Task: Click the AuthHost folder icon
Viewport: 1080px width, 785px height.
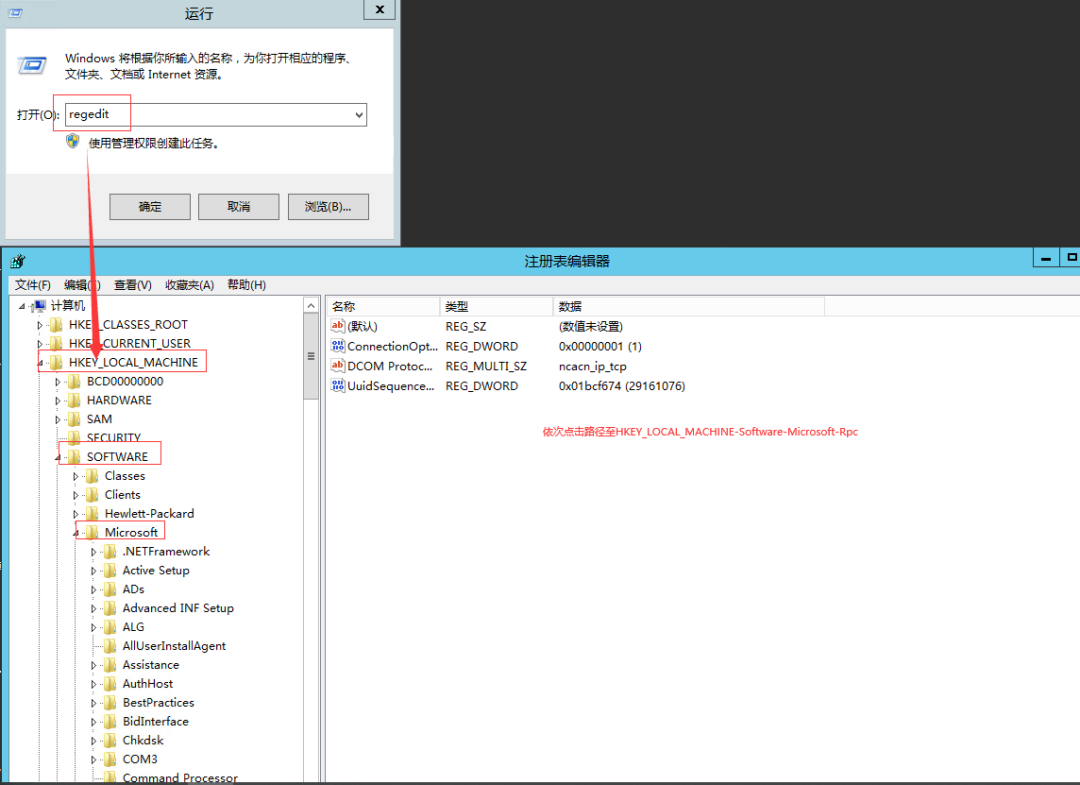Action: point(110,684)
